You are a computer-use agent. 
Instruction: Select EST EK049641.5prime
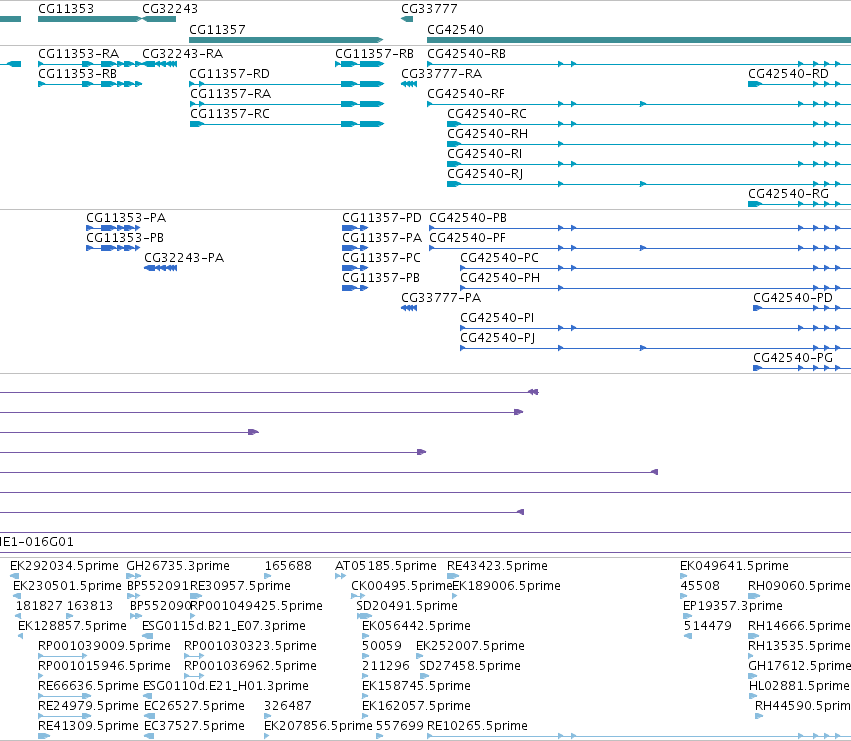coord(734,566)
